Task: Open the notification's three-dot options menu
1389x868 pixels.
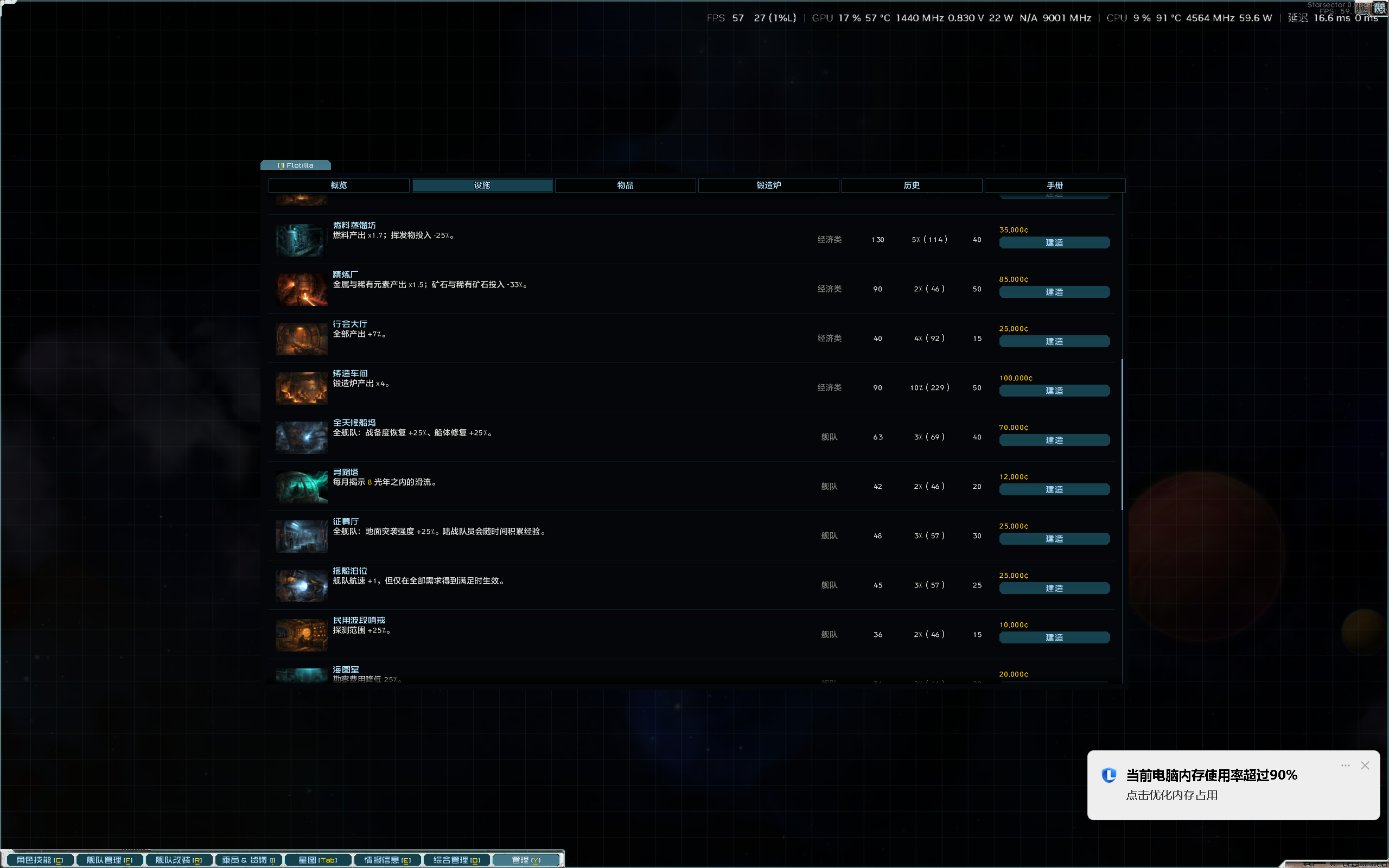Action: coord(1346,766)
